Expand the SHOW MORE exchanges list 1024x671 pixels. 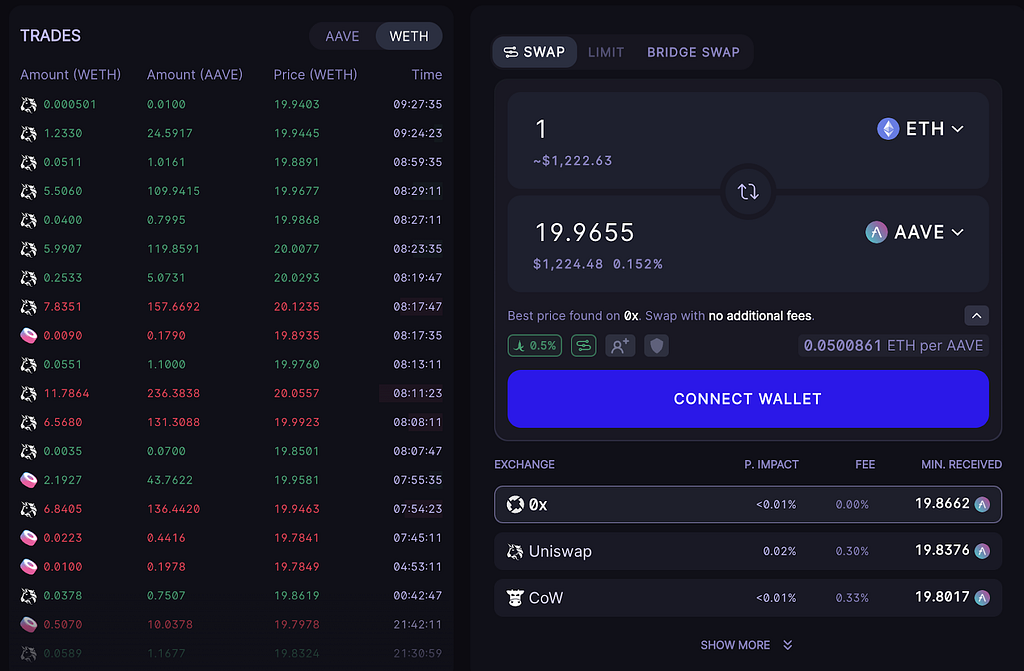(x=746, y=646)
